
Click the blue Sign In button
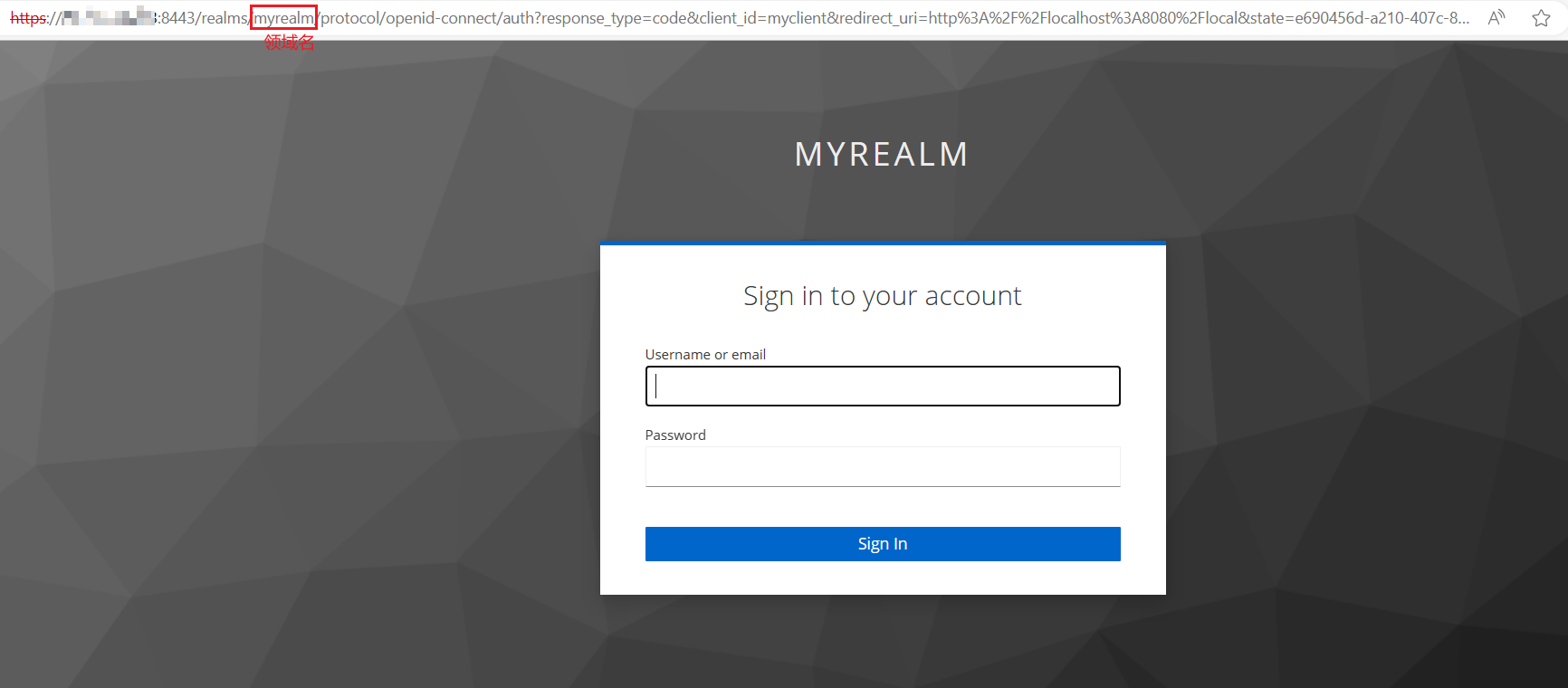[883, 544]
